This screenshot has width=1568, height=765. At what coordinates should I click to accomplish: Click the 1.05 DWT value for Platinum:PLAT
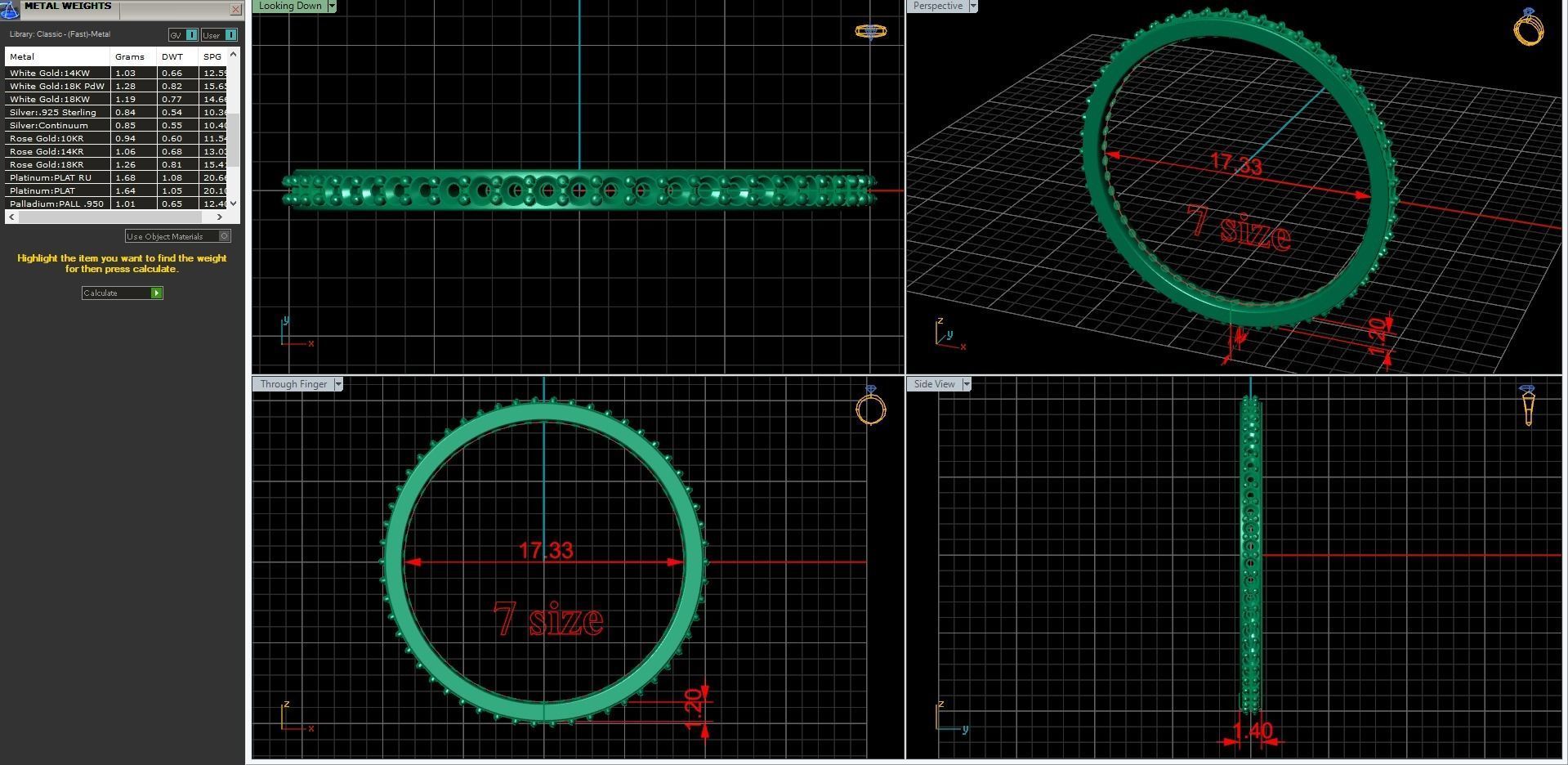[172, 190]
